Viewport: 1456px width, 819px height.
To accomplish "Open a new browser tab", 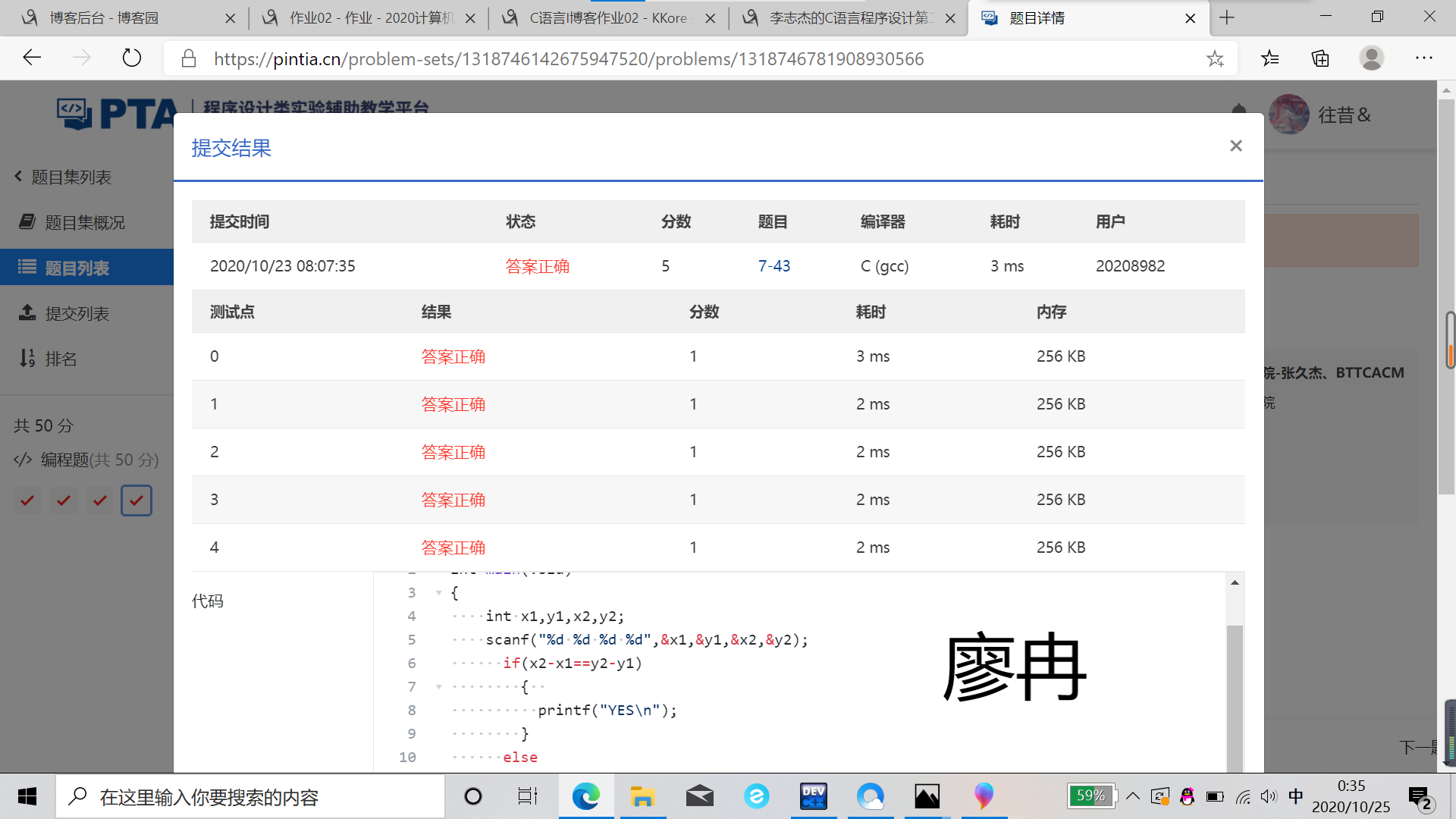I will (x=1227, y=17).
